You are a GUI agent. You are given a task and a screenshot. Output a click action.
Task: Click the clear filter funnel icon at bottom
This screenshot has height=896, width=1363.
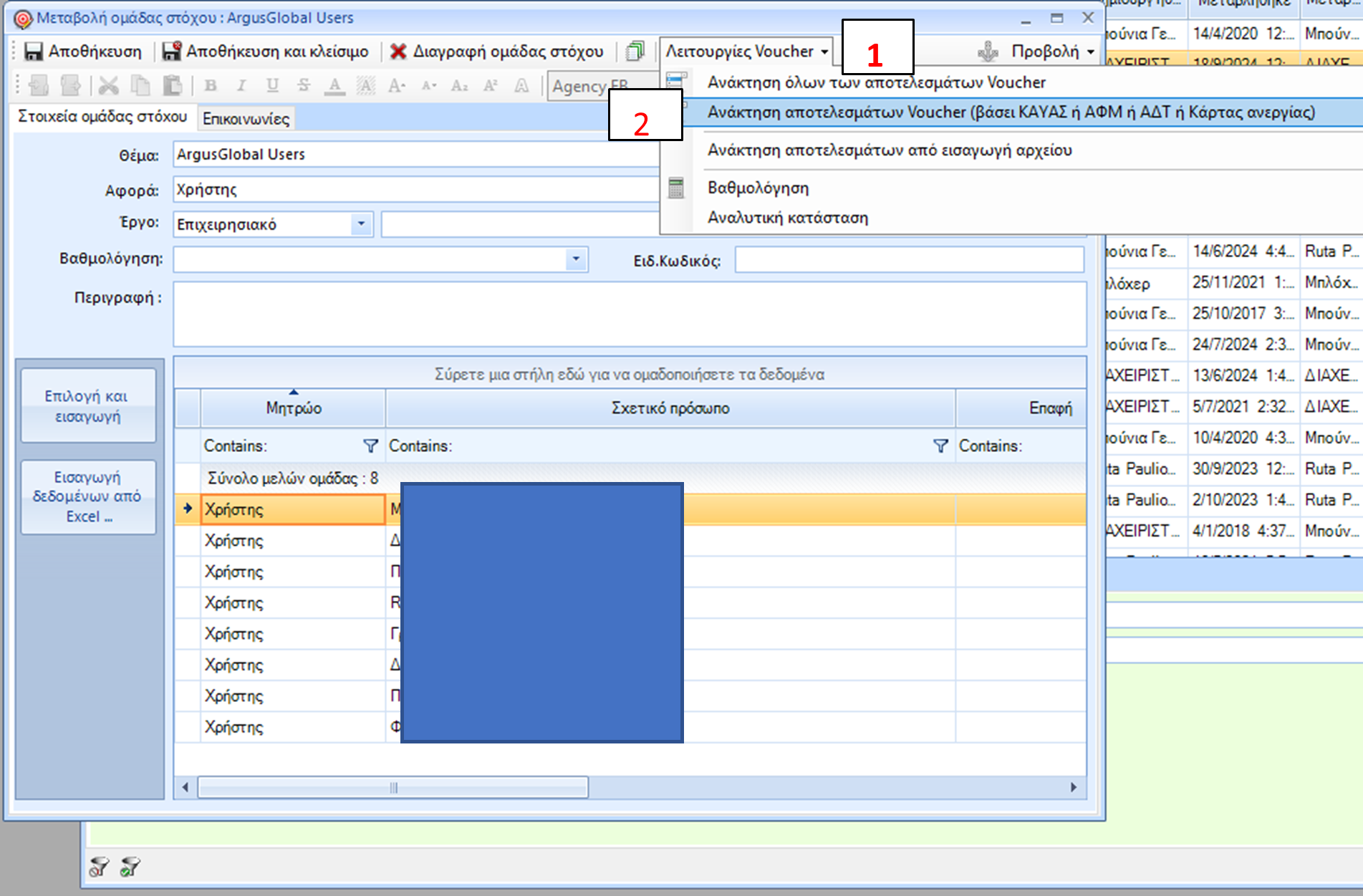coord(99,867)
